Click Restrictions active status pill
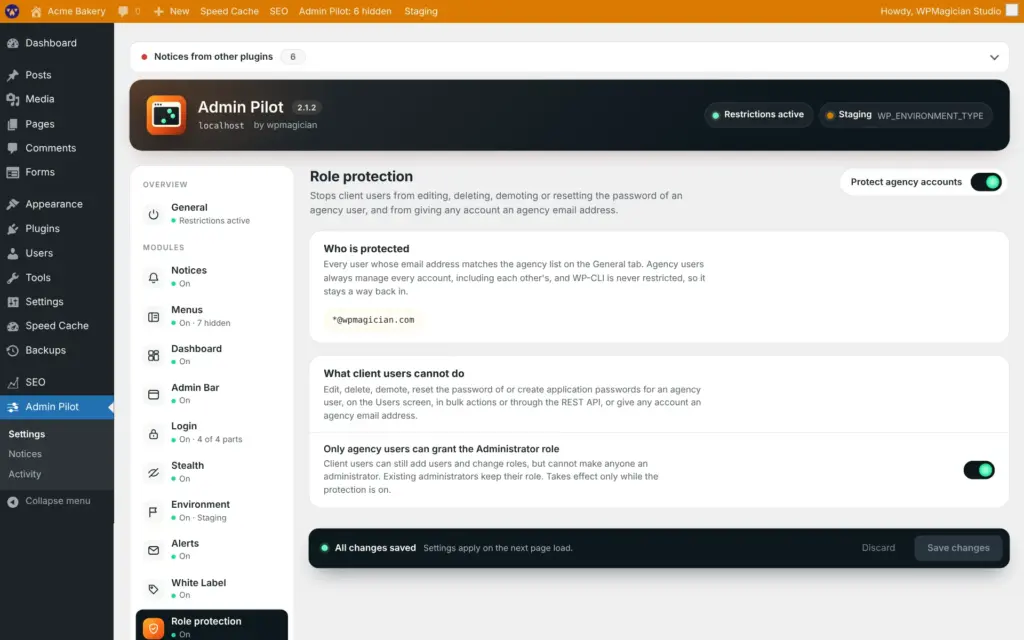 pos(758,115)
